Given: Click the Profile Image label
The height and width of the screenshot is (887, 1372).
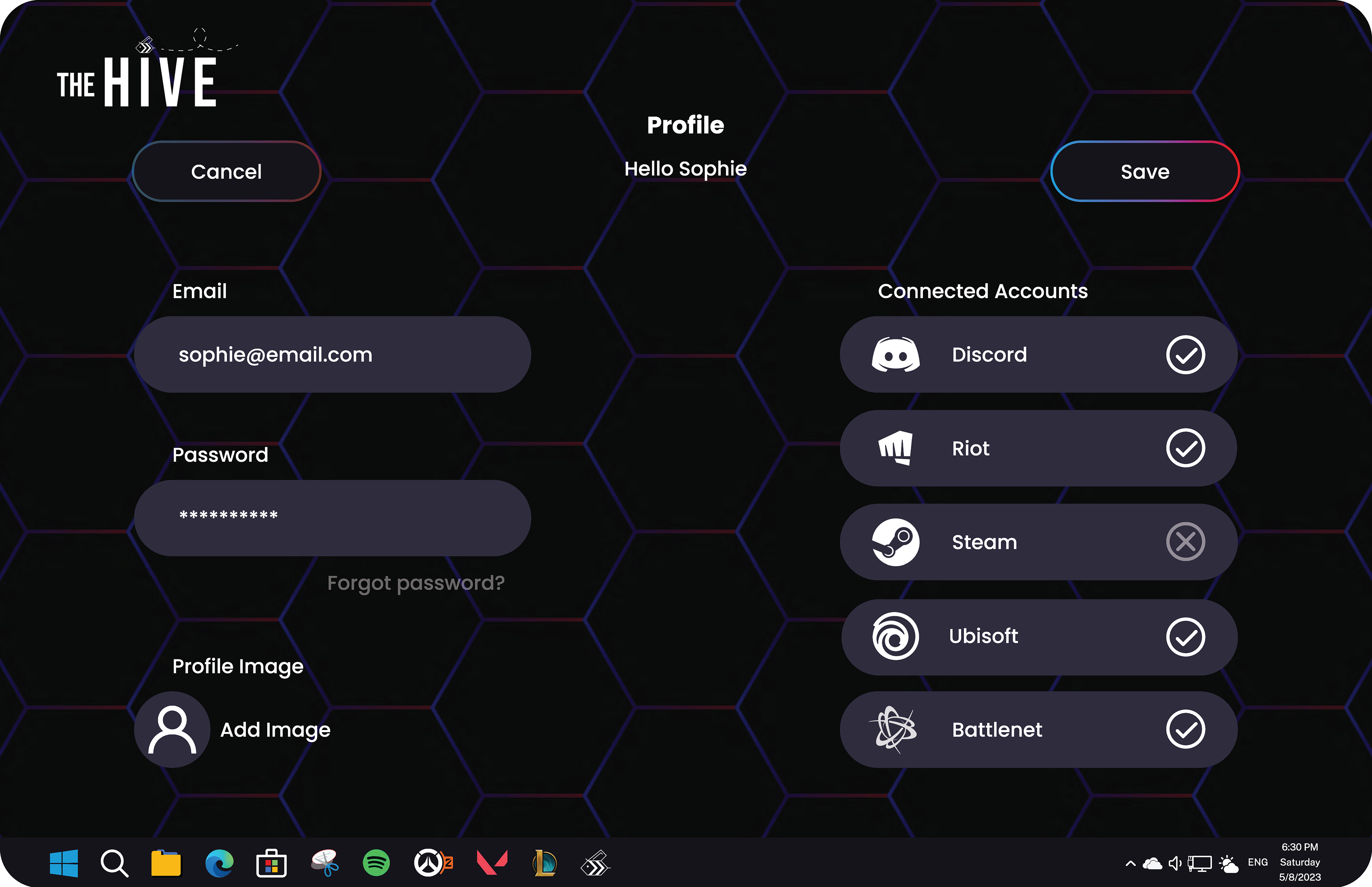Looking at the screenshot, I should pos(238,667).
